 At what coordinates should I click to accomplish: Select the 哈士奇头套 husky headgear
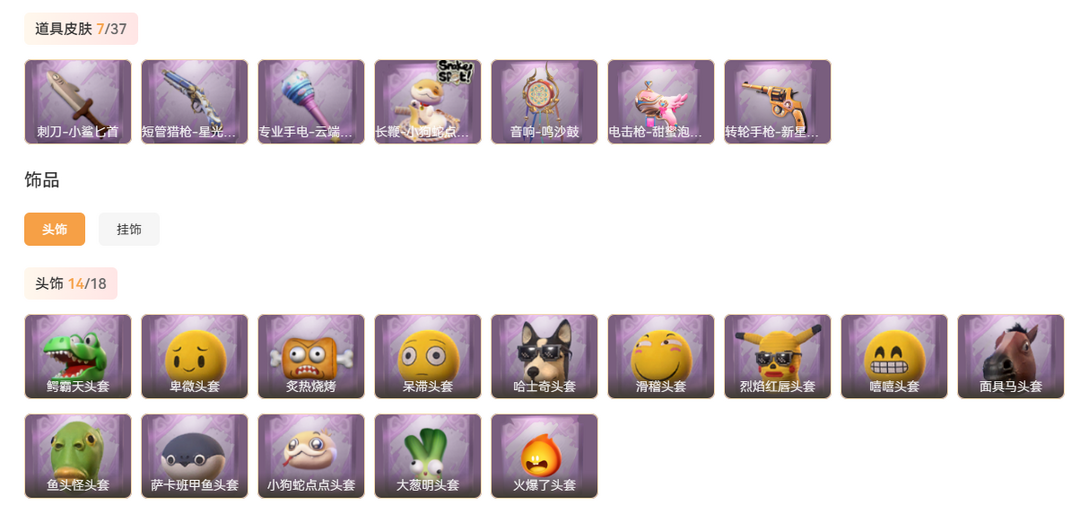pos(544,357)
